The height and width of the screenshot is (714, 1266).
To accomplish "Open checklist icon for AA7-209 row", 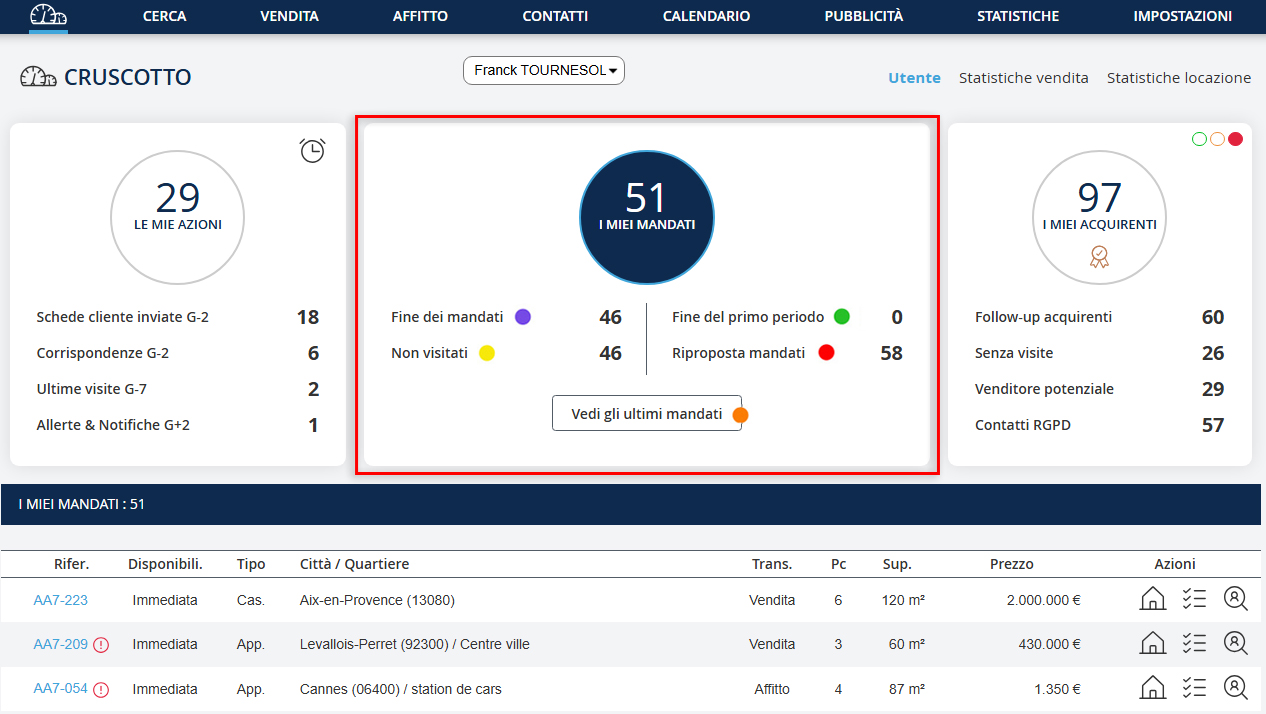I will [x=1194, y=644].
